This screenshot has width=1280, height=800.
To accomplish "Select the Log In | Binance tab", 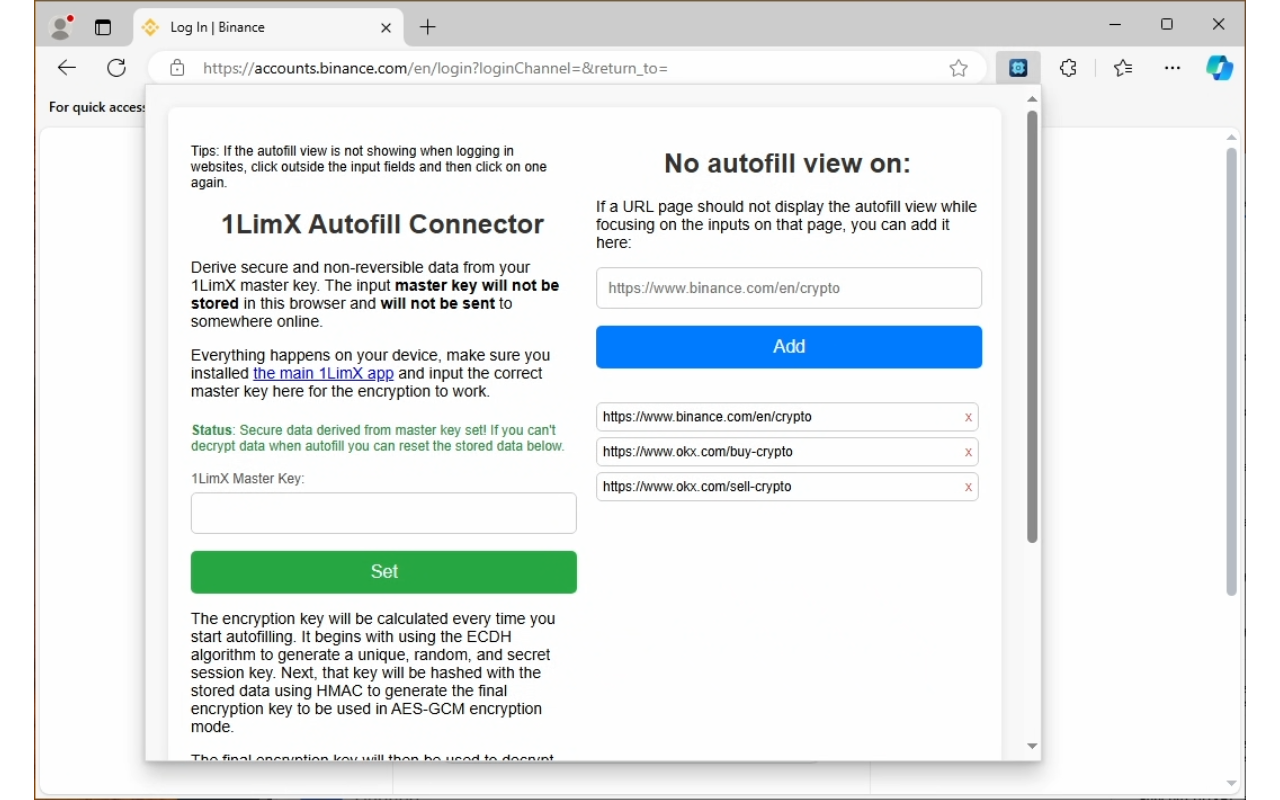I will [268, 27].
